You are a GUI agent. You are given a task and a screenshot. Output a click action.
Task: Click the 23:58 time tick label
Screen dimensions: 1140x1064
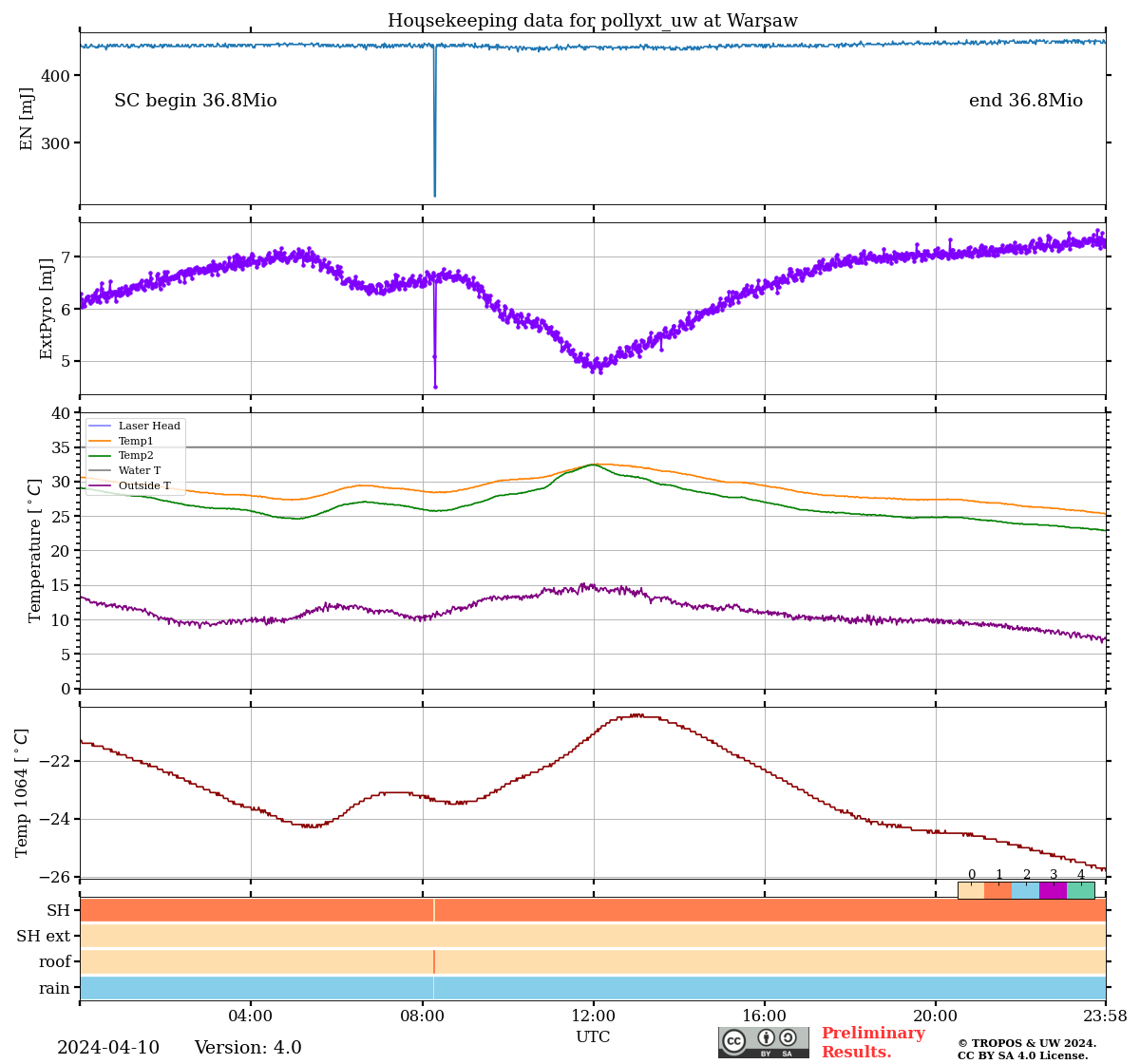[x=1105, y=1016]
